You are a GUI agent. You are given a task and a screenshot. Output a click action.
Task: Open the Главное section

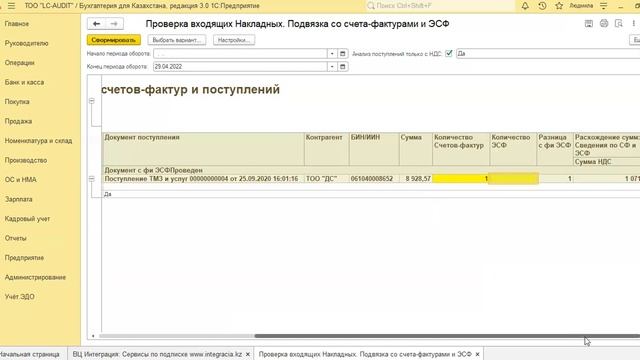[17, 24]
